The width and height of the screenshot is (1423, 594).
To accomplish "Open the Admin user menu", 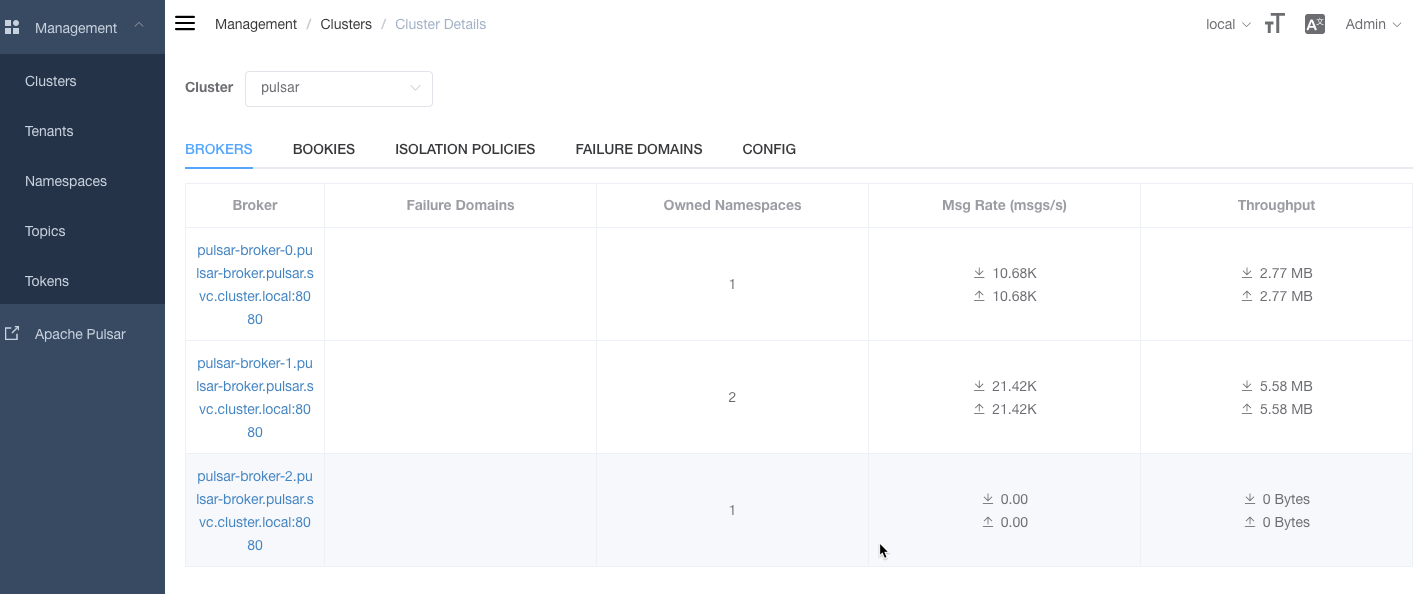I will 1373,24.
